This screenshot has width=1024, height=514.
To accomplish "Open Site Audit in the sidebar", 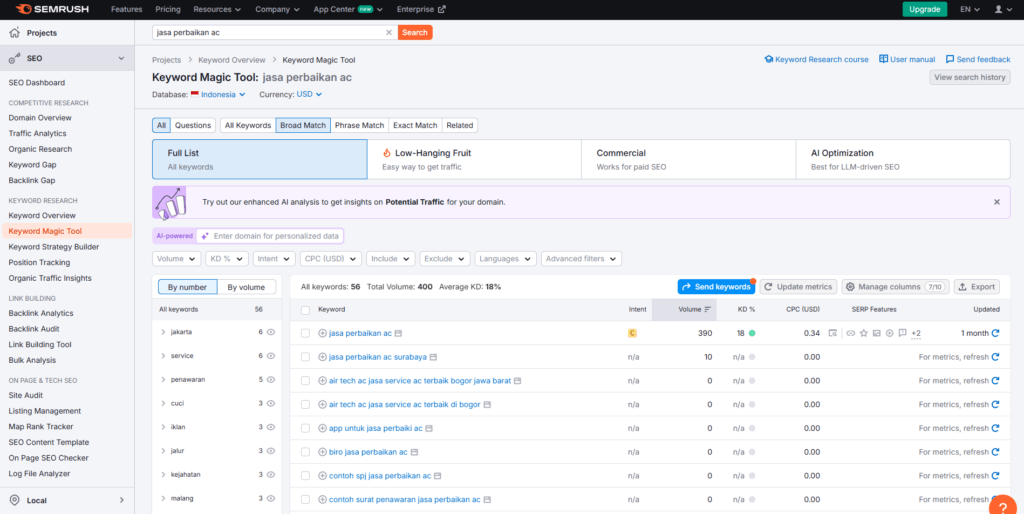I will (25, 395).
